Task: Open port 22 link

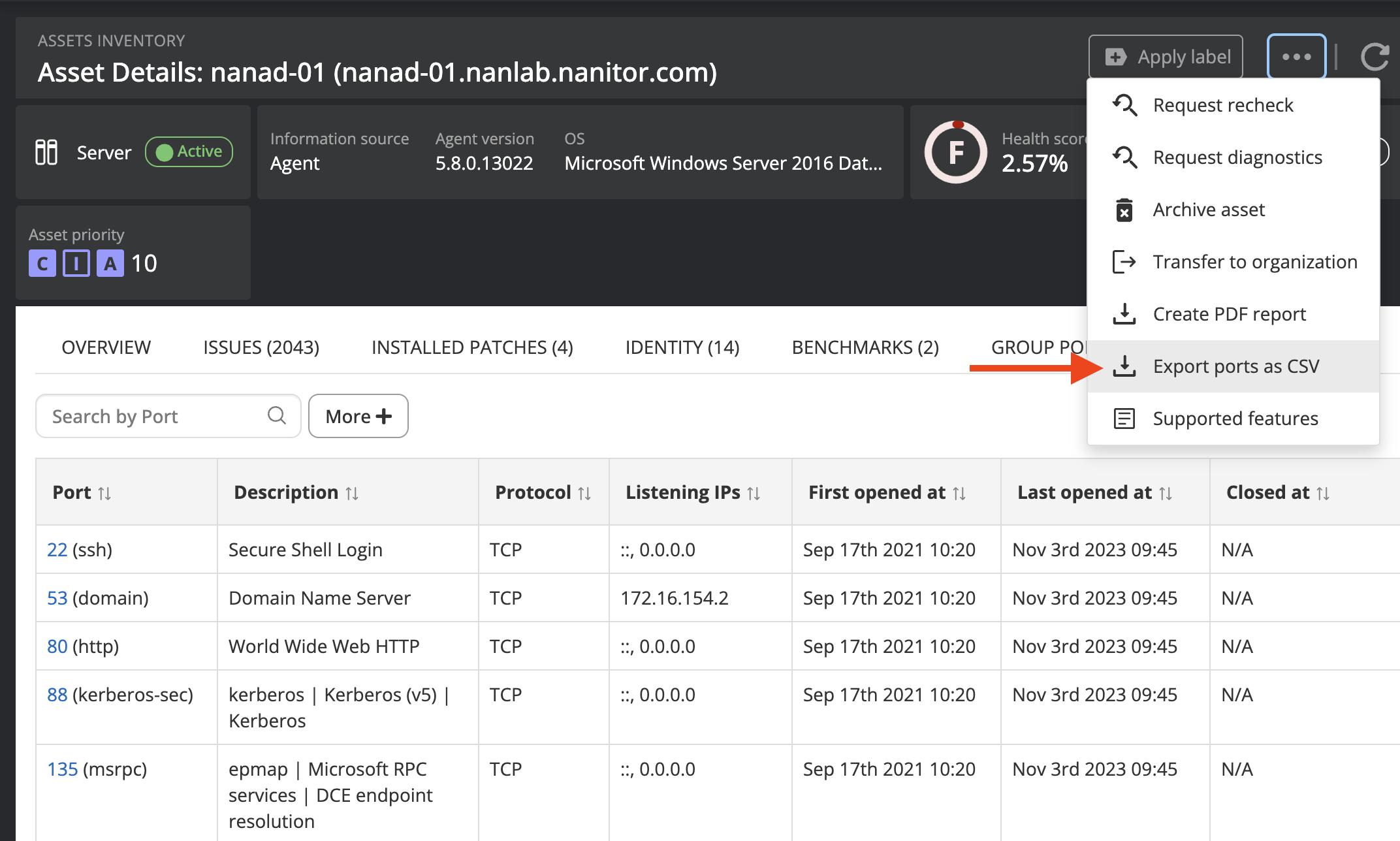Action: [x=57, y=550]
